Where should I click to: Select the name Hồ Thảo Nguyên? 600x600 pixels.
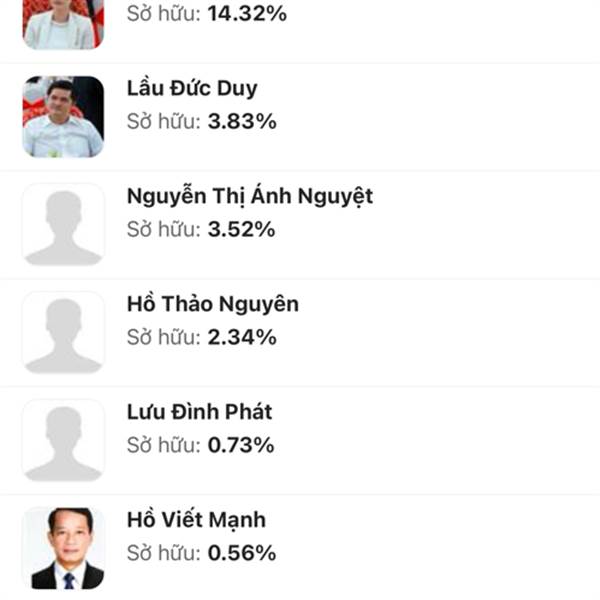(213, 304)
